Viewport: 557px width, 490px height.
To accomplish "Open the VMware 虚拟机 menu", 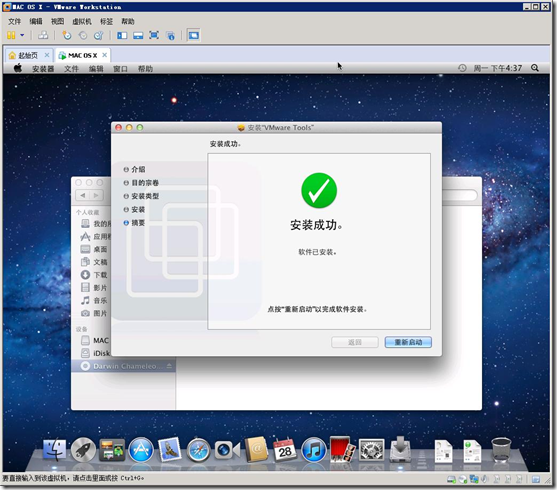I will [82, 21].
